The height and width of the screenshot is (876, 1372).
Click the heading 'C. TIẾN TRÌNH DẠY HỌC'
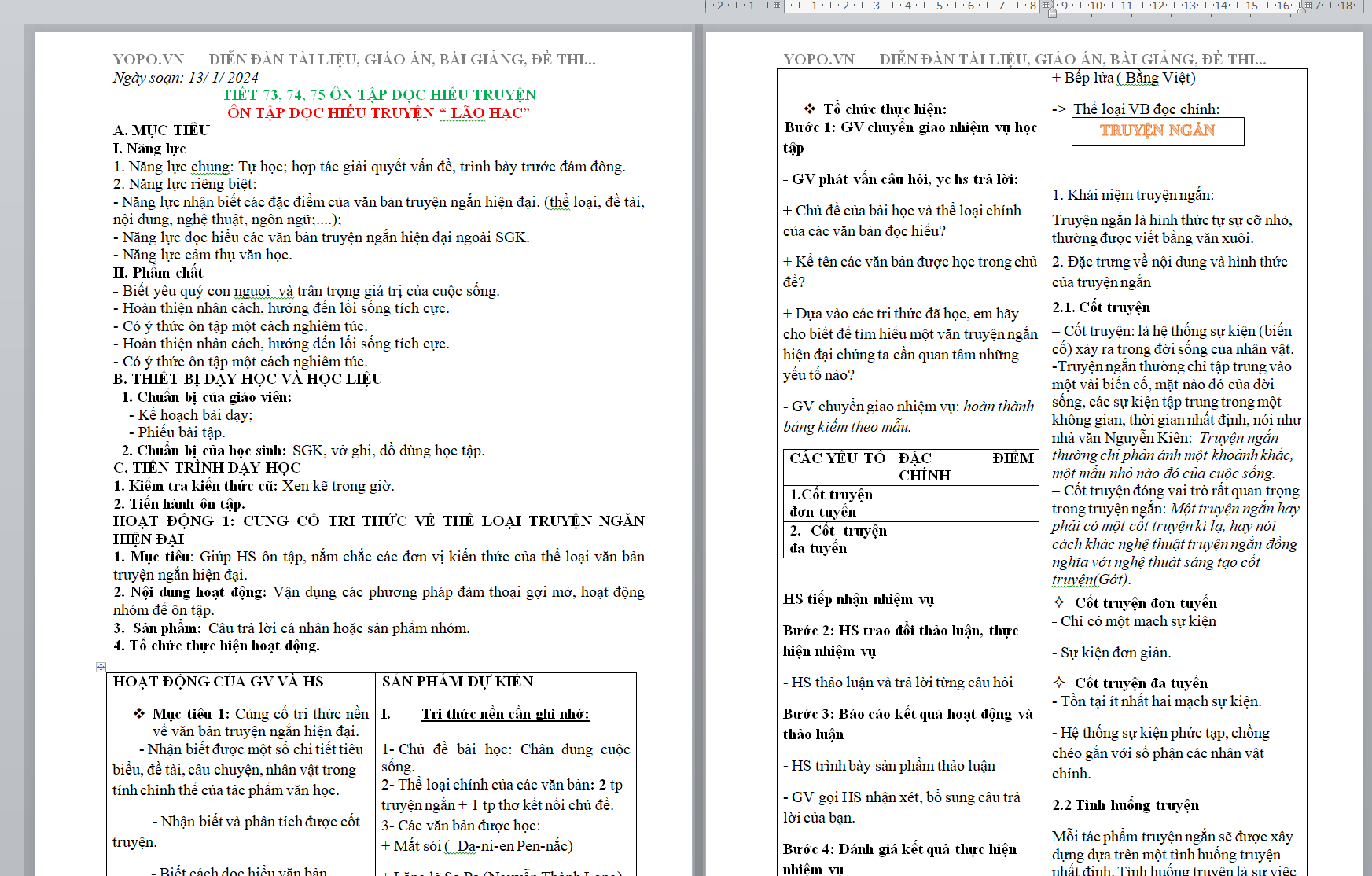(x=207, y=468)
